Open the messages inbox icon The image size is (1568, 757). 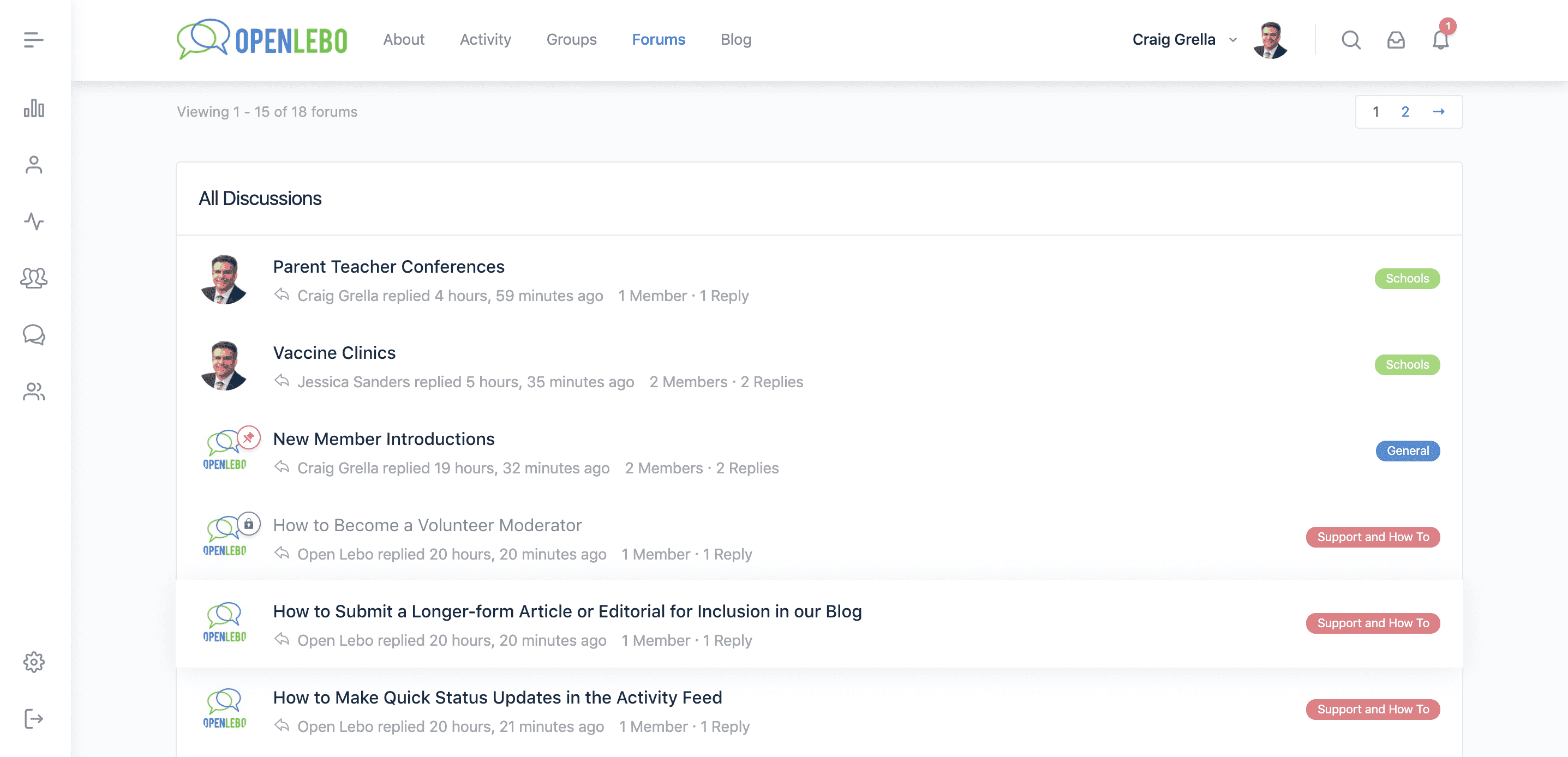[1396, 40]
